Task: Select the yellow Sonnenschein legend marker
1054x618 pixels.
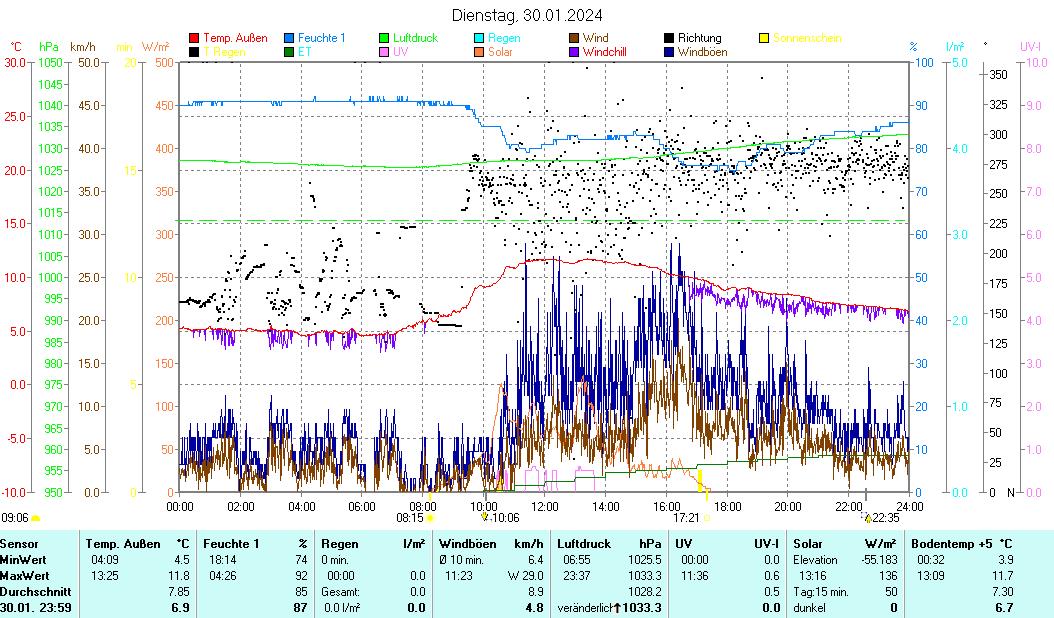Action: [764, 38]
